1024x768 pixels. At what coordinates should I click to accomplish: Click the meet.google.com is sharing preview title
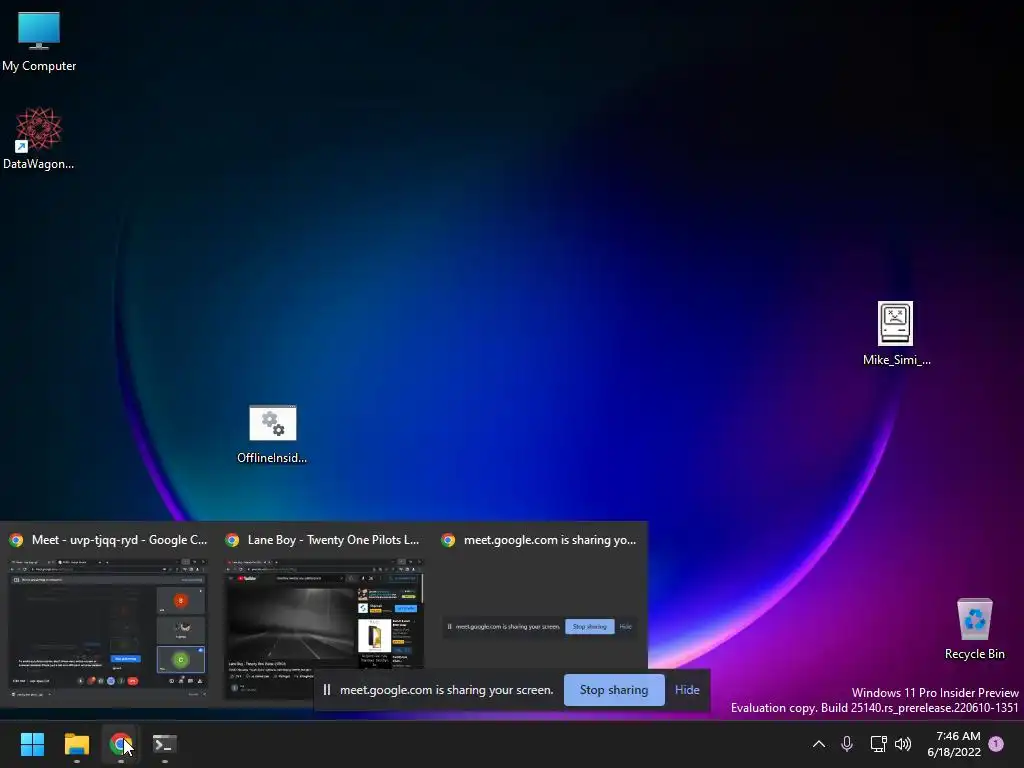pyautogui.click(x=550, y=540)
